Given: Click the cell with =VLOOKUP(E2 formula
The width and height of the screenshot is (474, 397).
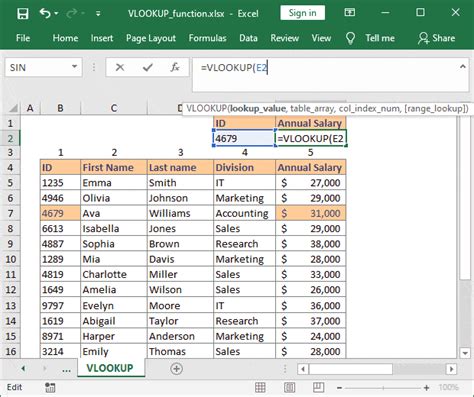Looking at the screenshot, I should (x=311, y=138).
